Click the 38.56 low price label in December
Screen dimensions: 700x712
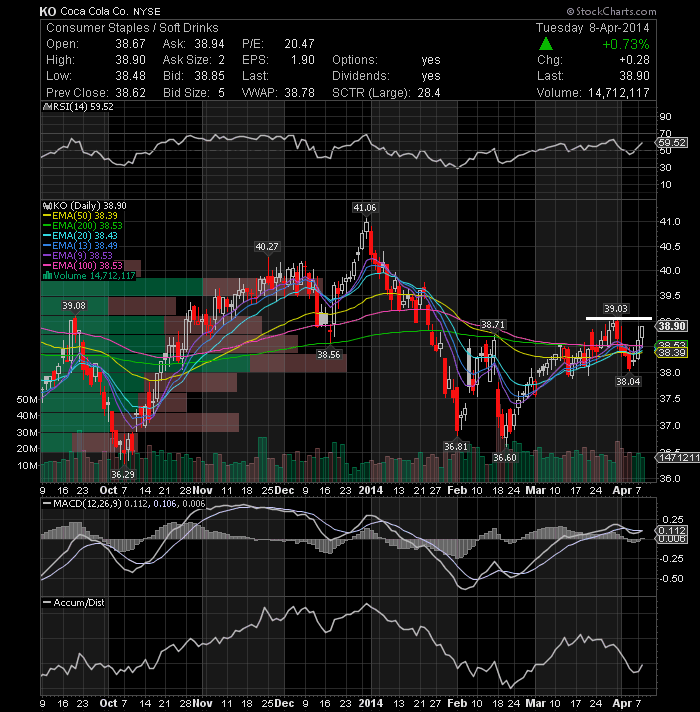click(328, 354)
